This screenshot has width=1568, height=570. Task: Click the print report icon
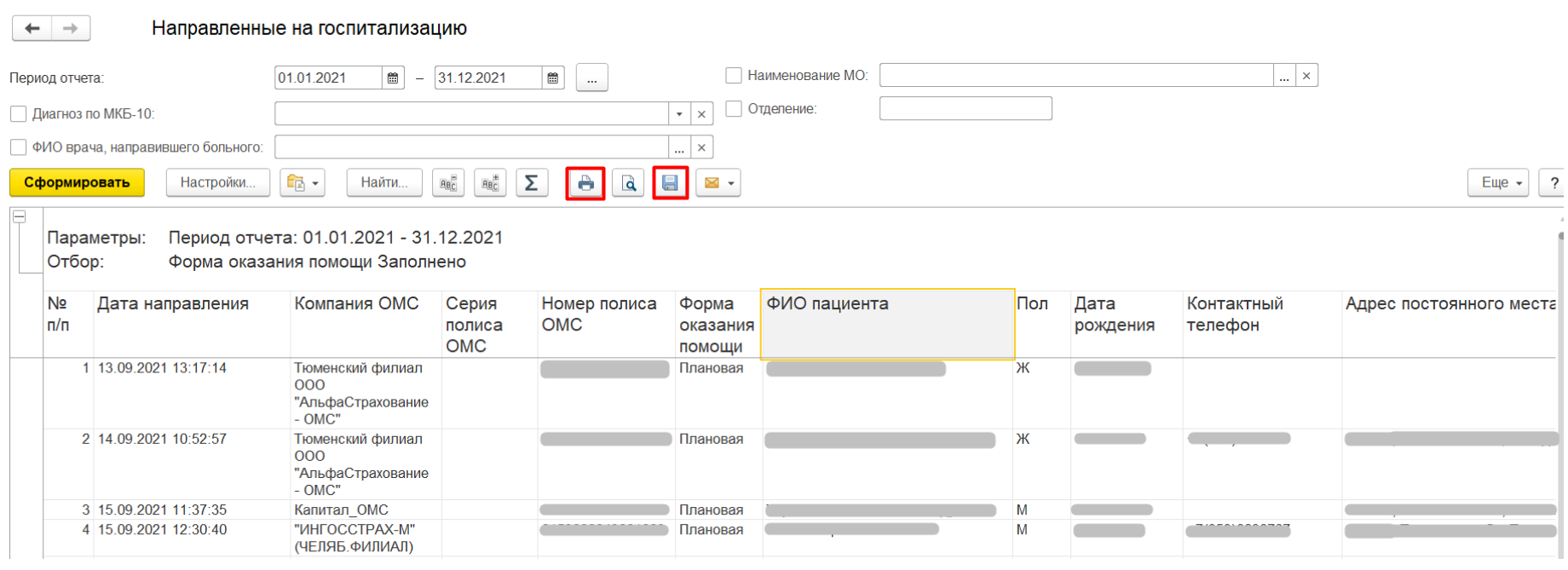tap(585, 183)
